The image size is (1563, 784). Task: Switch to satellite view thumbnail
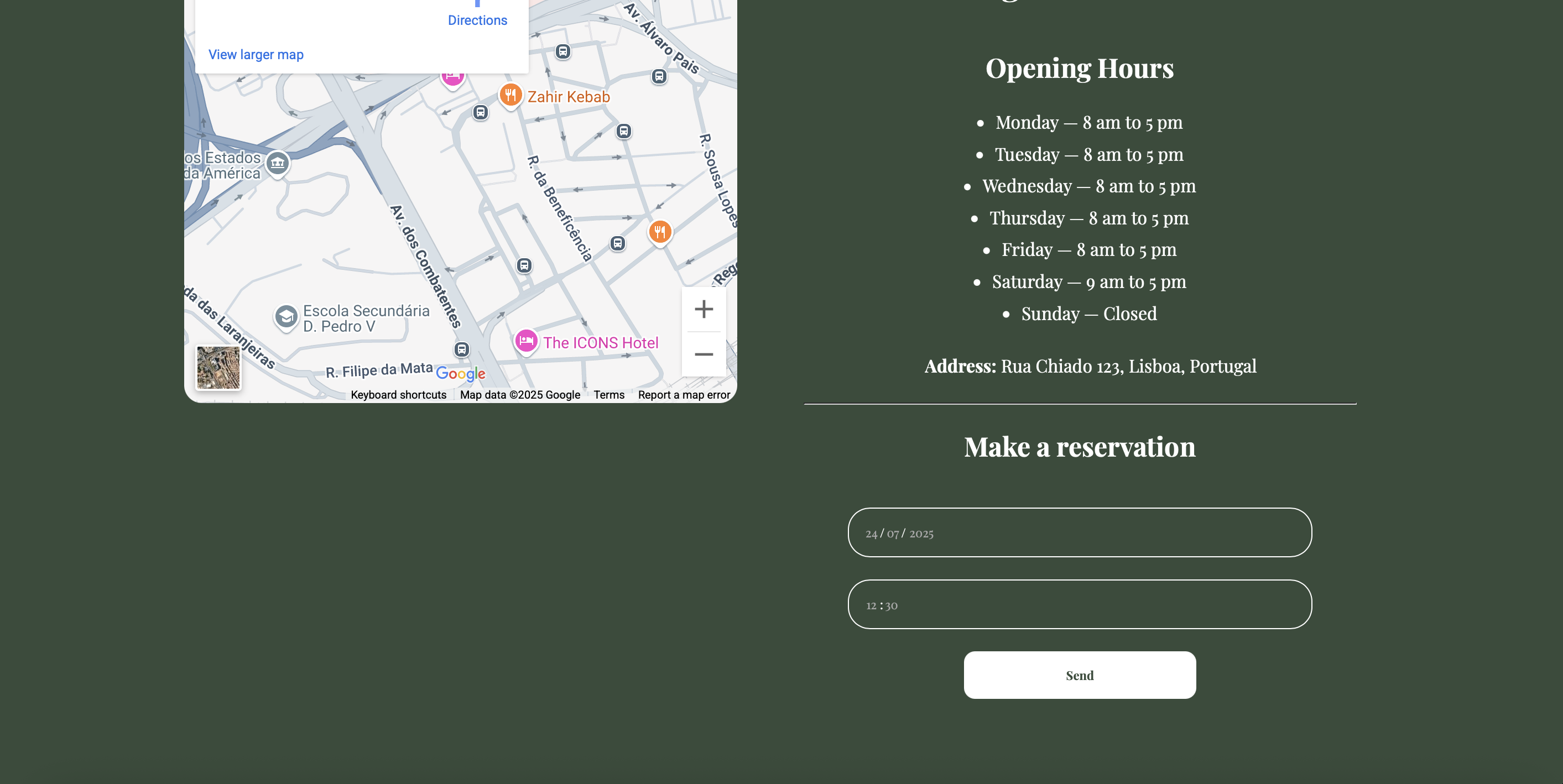click(x=218, y=368)
